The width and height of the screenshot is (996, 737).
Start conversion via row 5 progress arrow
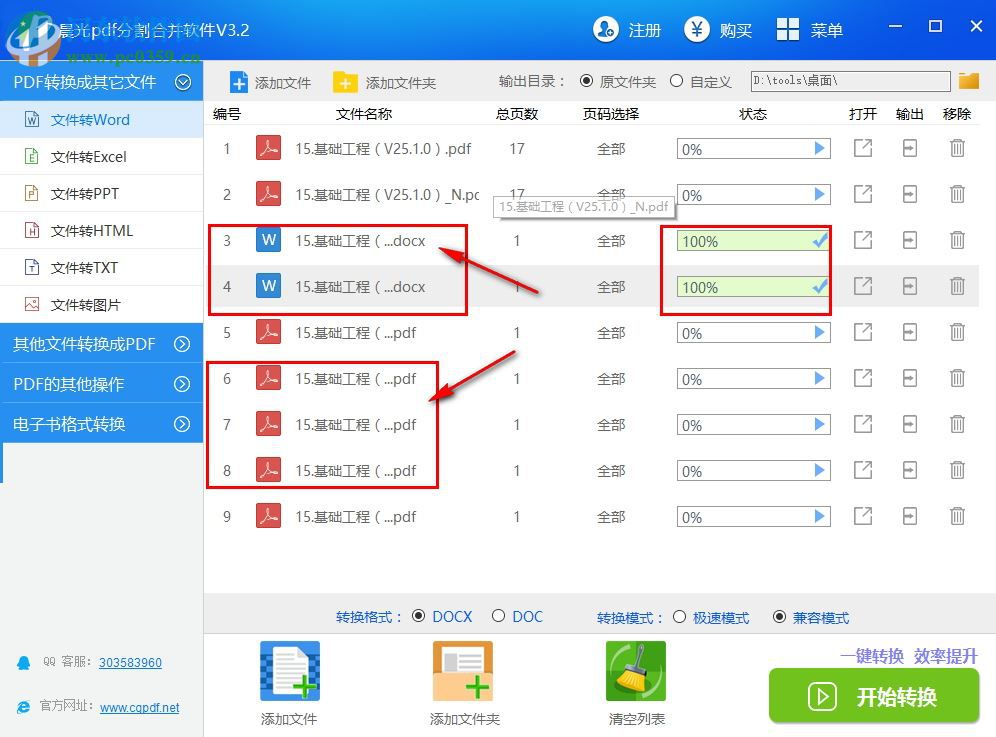[x=819, y=332]
